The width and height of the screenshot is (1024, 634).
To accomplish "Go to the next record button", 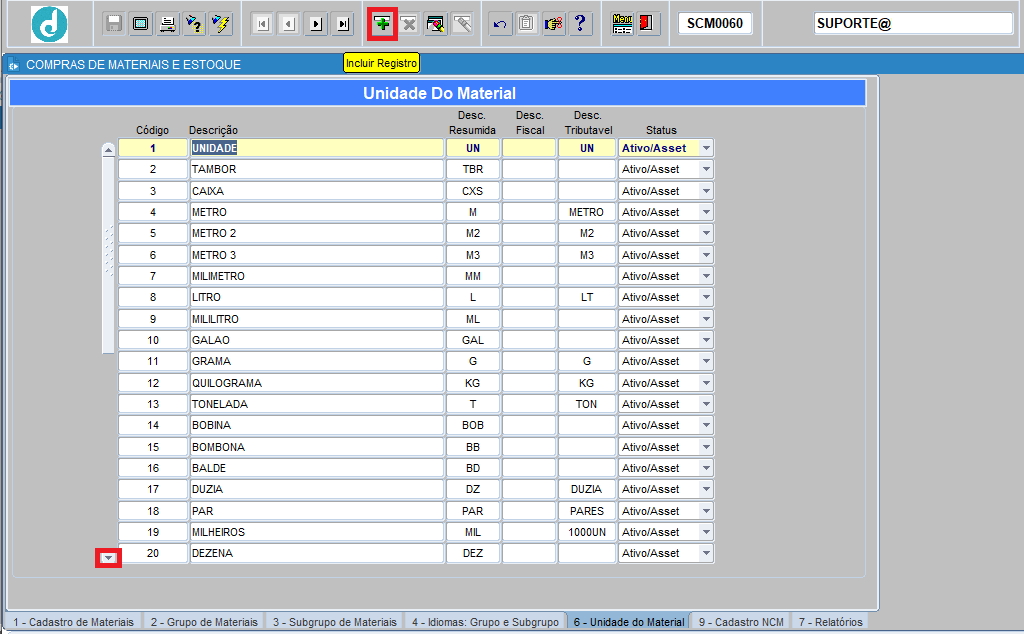I will click(x=316, y=24).
